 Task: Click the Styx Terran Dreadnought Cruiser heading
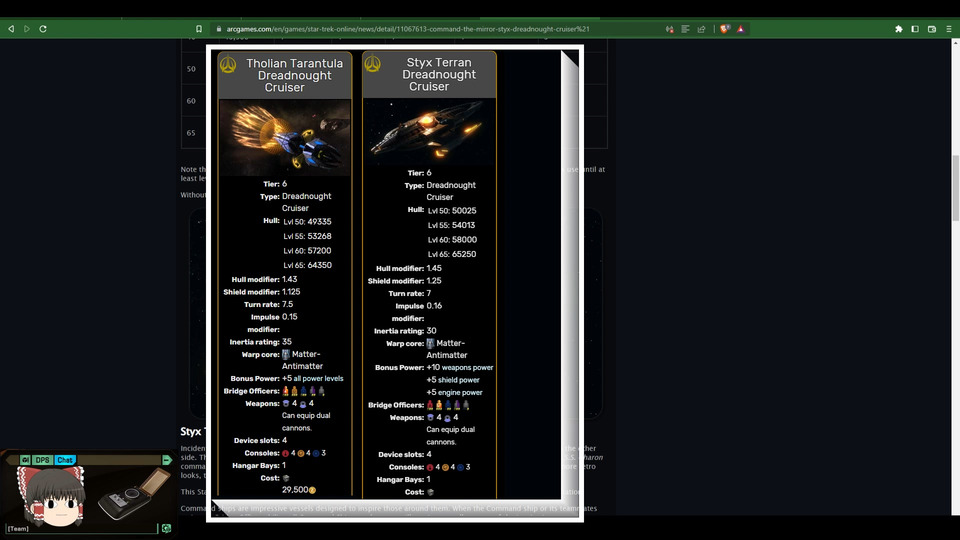point(439,74)
